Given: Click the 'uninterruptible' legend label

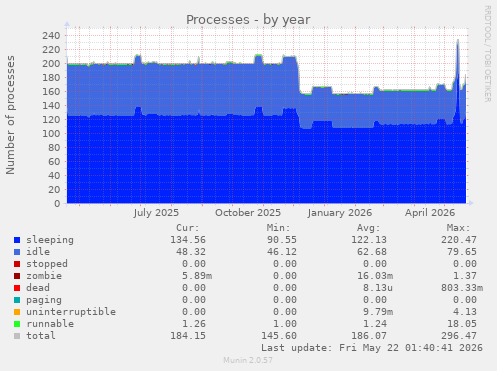Looking at the screenshot, I should [71, 312].
